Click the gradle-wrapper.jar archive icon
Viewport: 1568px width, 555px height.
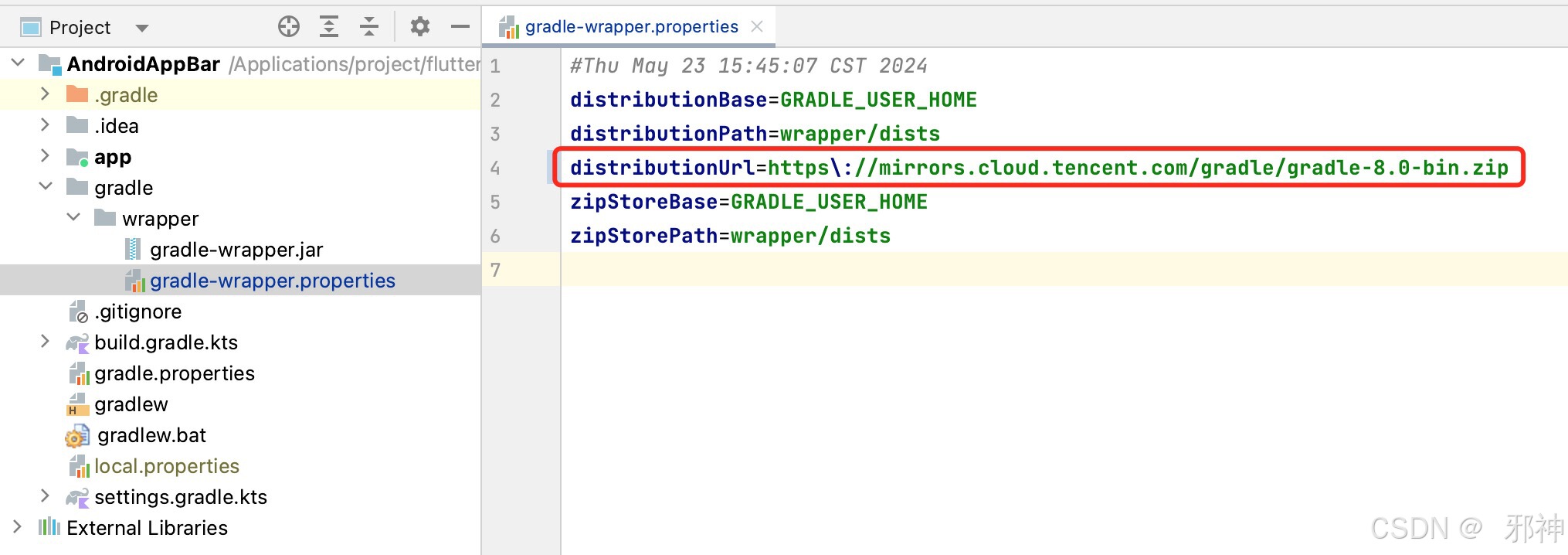133,249
